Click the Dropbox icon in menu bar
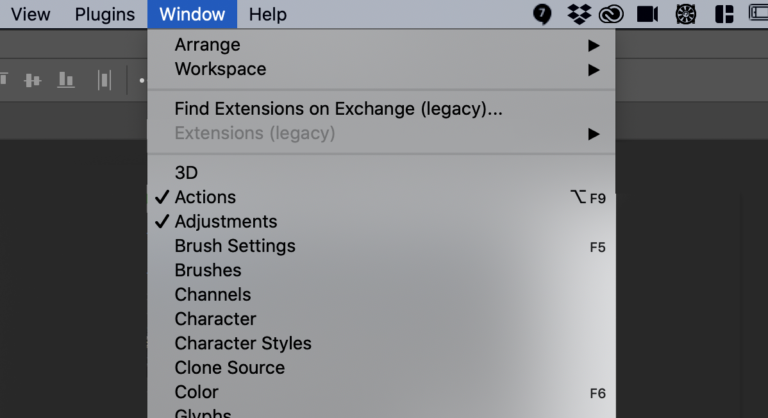This screenshot has width=768, height=418. coord(578,14)
